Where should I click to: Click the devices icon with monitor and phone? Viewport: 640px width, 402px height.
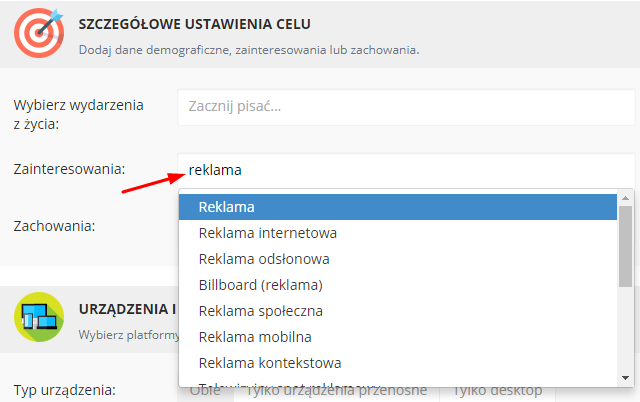tap(39, 318)
